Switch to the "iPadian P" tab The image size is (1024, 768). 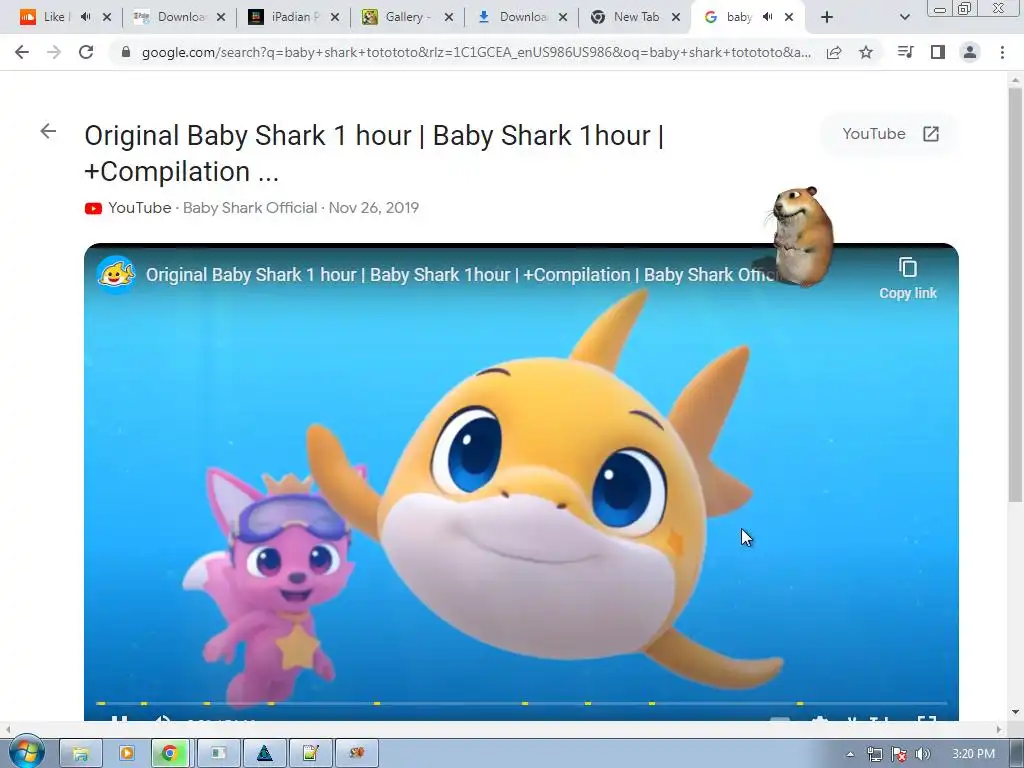tap(287, 17)
